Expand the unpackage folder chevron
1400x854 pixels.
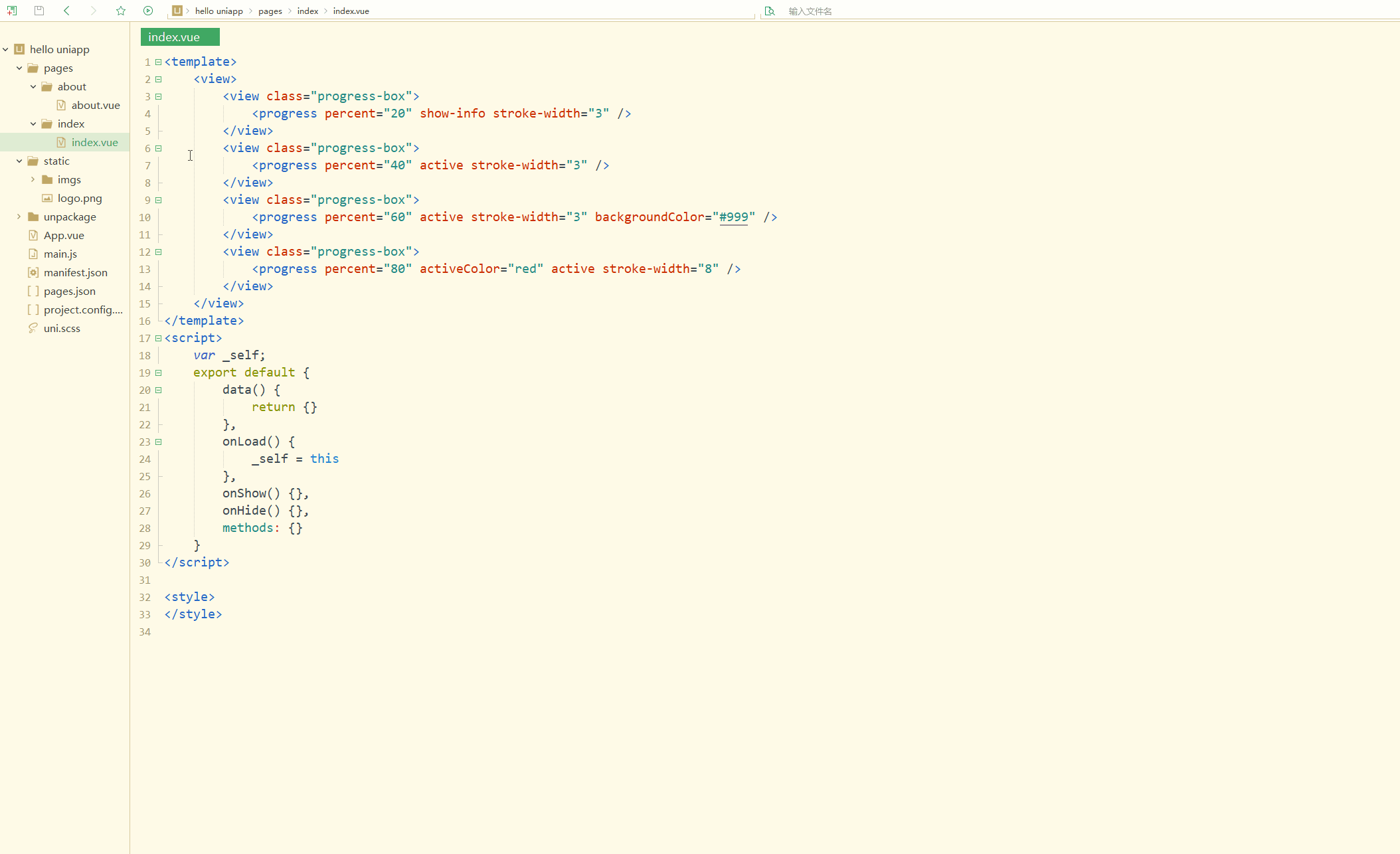click(19, 216)
